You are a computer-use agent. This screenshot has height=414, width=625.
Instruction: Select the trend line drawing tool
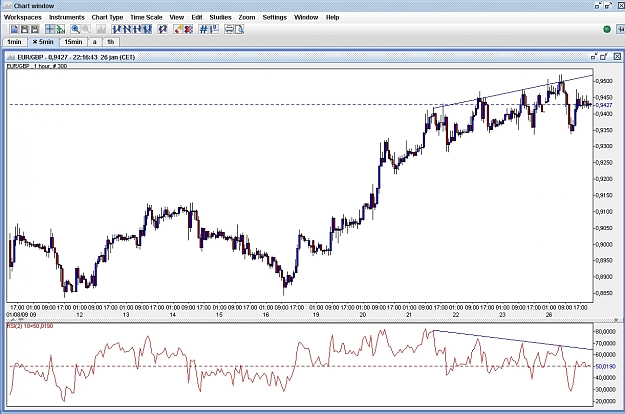163,29
